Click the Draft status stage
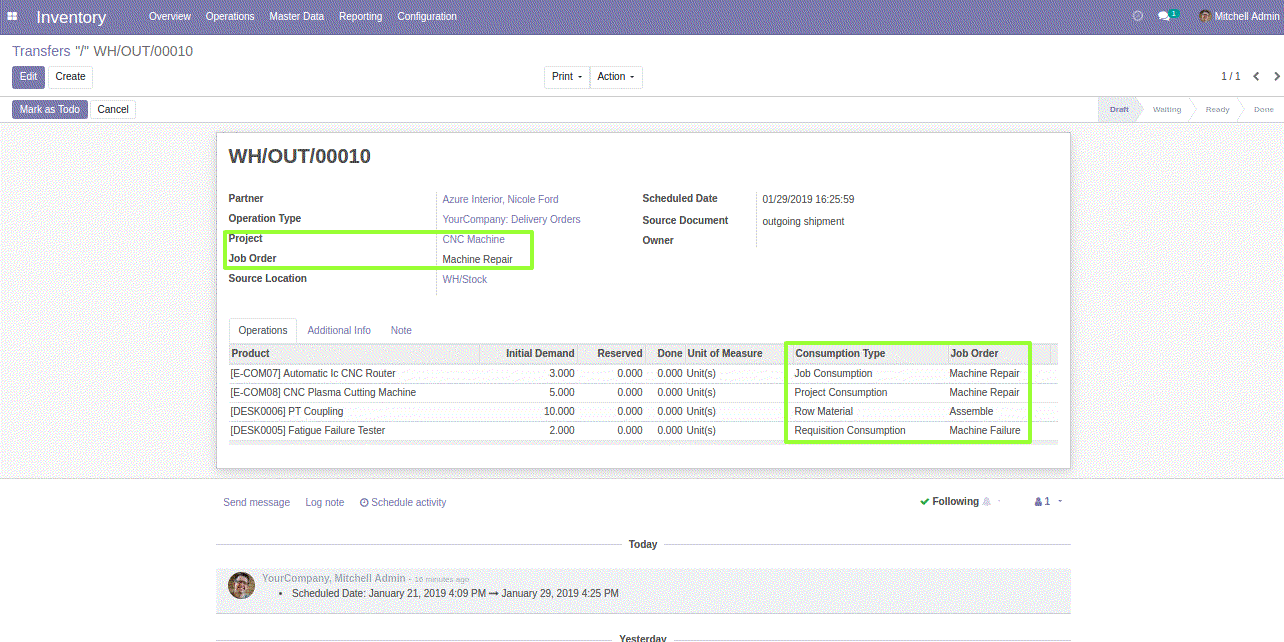The width and height of the screenshot is (1284, 642). pos(1119,109)
